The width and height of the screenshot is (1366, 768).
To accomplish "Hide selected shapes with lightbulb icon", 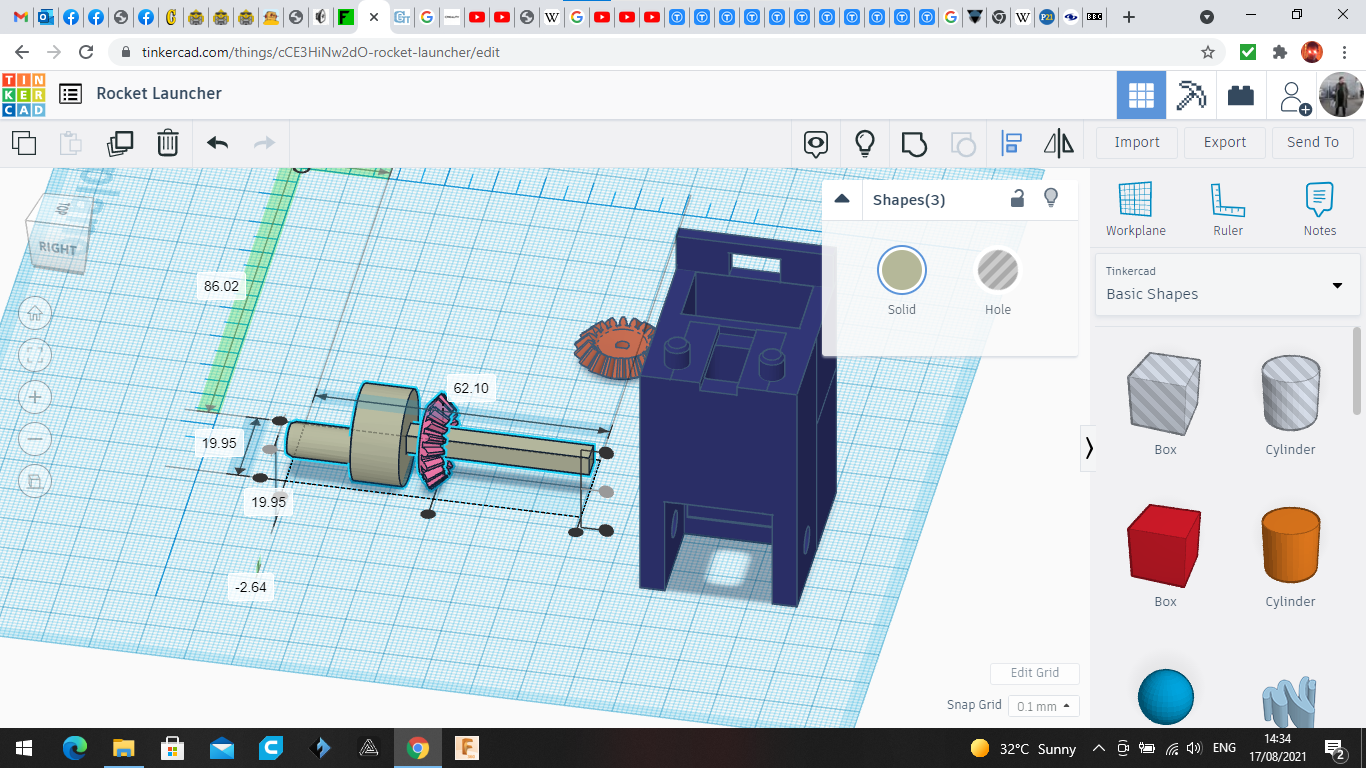I will tap(1051, 198).
